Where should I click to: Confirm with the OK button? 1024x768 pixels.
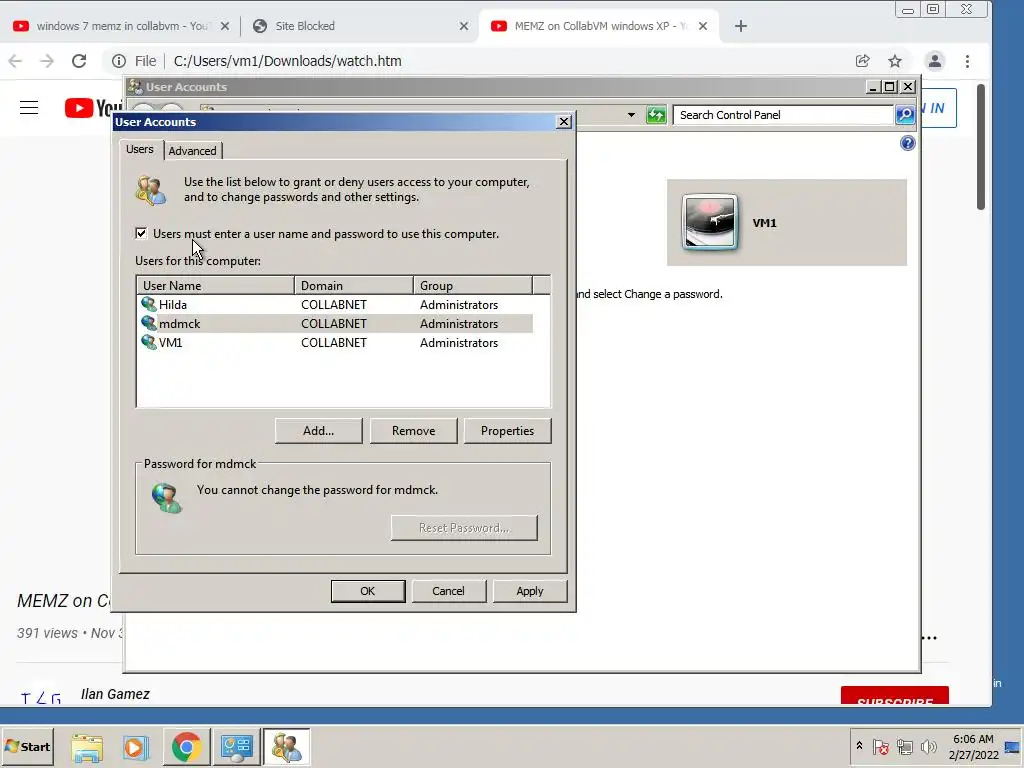[368, 591]
